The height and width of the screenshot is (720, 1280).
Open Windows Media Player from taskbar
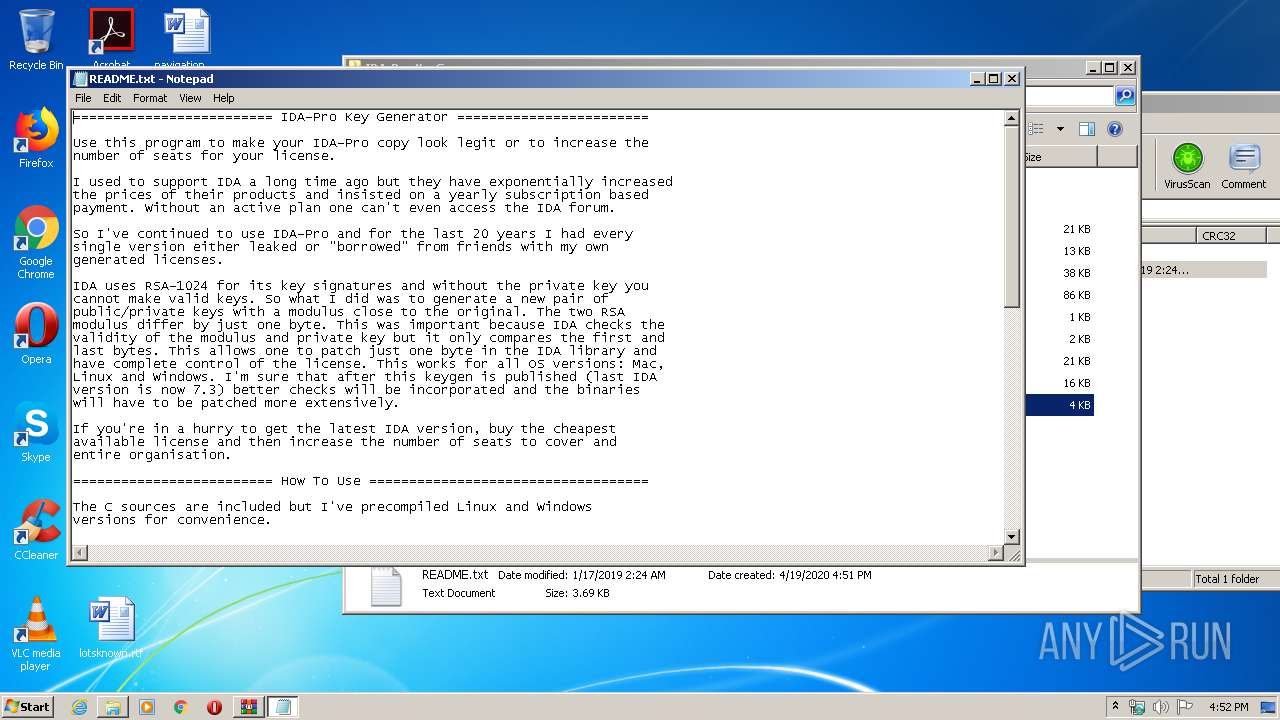tap(147, 707)
